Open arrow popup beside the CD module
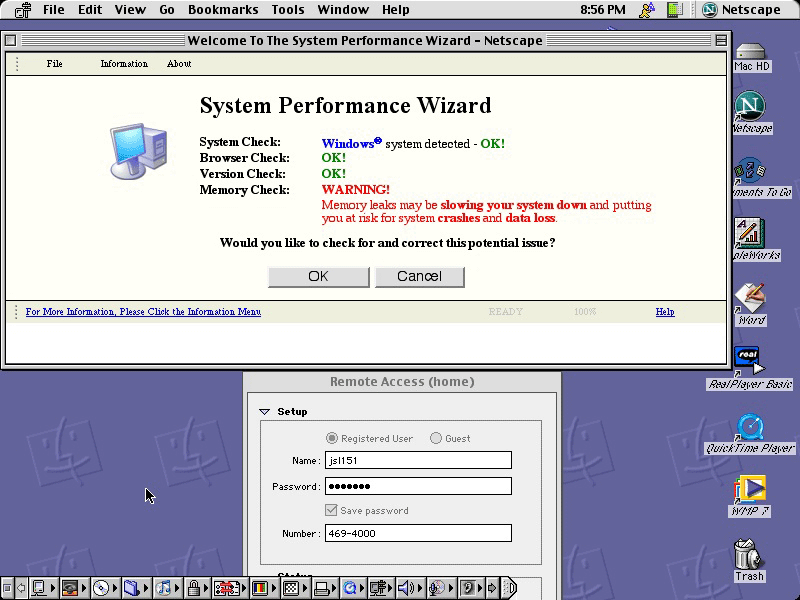The height and width of the screenshot is (600, 800). tap(115, 588)
